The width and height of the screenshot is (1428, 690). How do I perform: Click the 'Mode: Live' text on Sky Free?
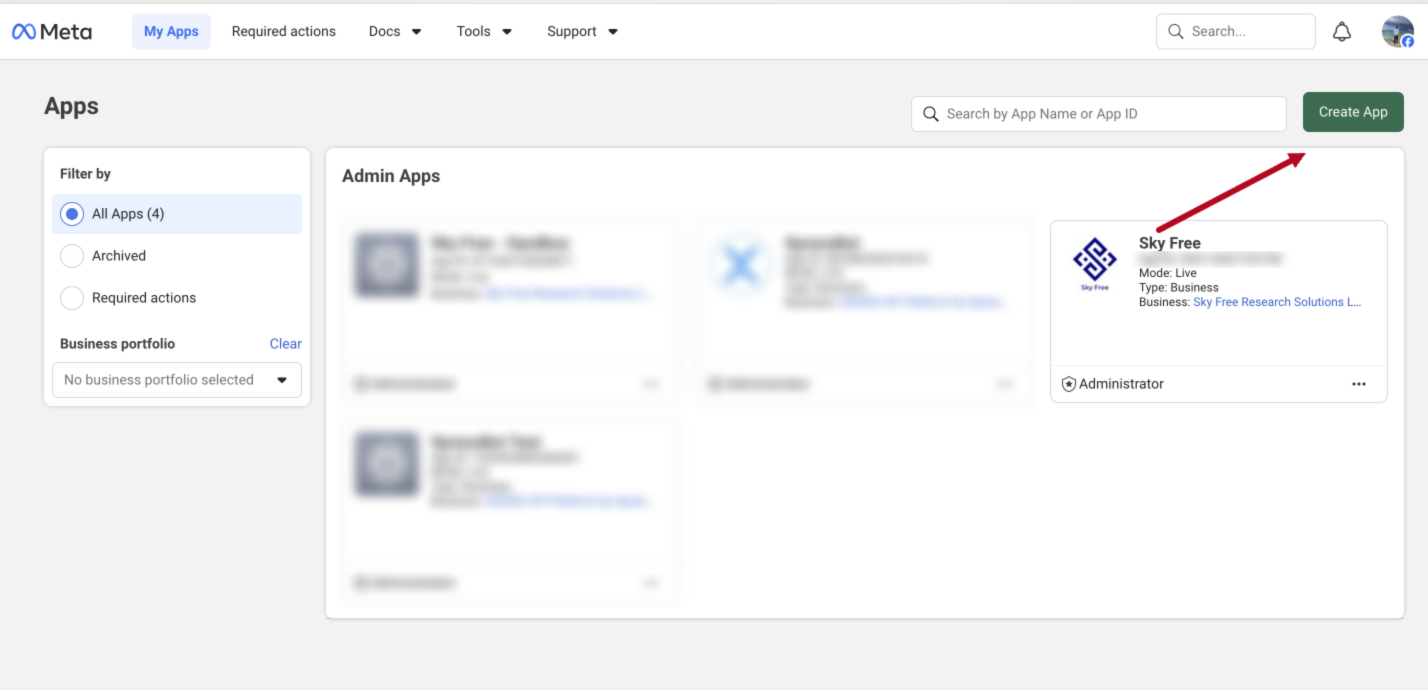click(x=1167, y=273)
